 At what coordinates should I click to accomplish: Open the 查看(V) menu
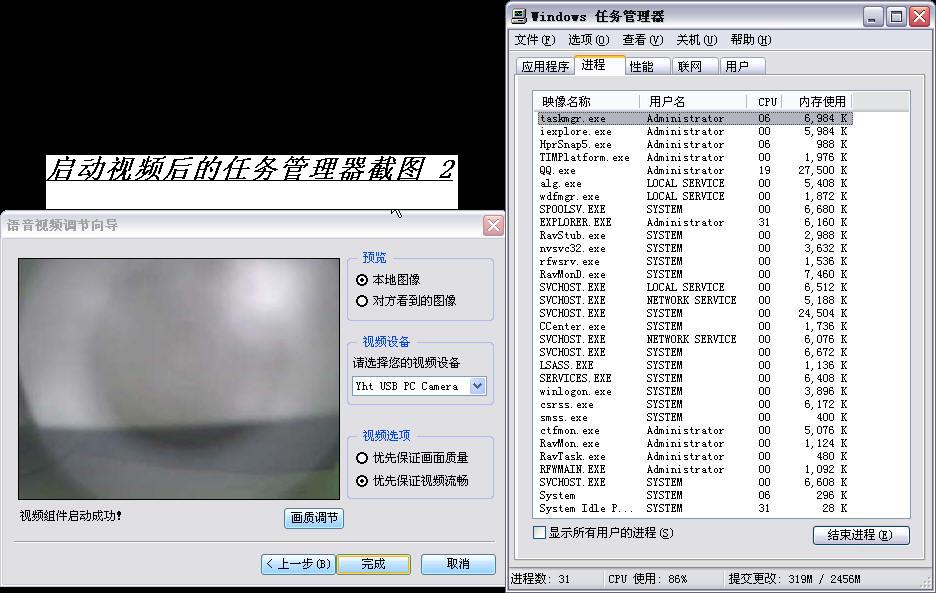pyautogui.click(x=642, y=40)
